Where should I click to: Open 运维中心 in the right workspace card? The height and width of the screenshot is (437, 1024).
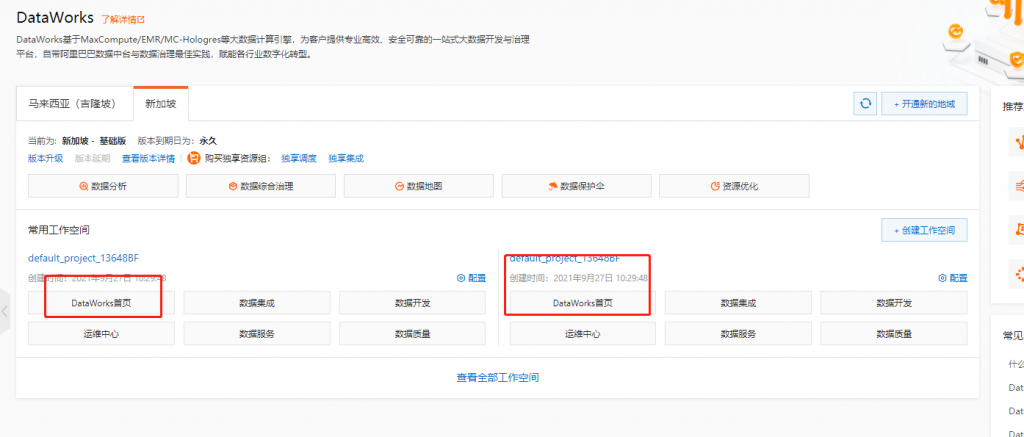coord(583,334)
